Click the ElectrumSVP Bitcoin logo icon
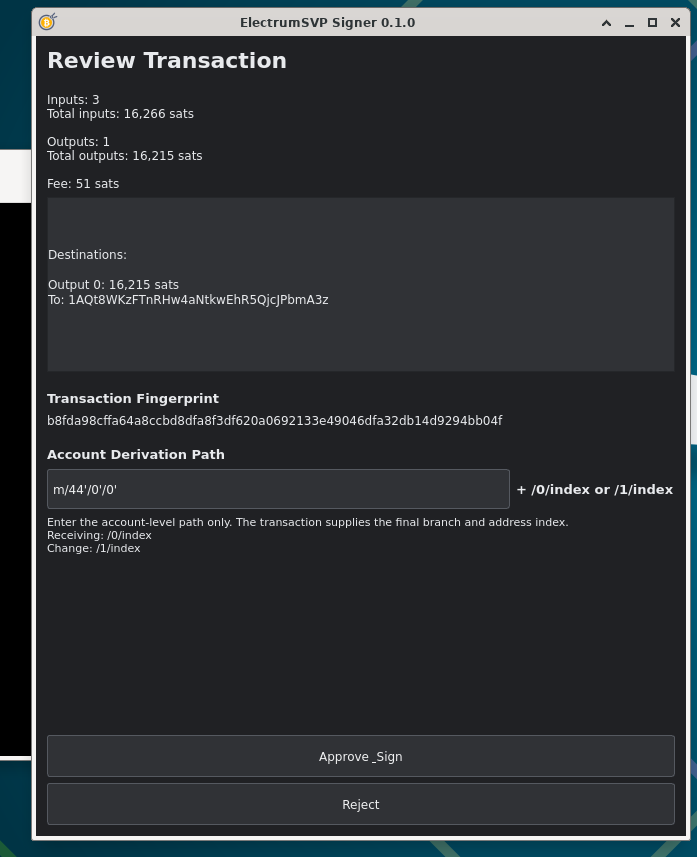The image size is (697, 857). 48,22
